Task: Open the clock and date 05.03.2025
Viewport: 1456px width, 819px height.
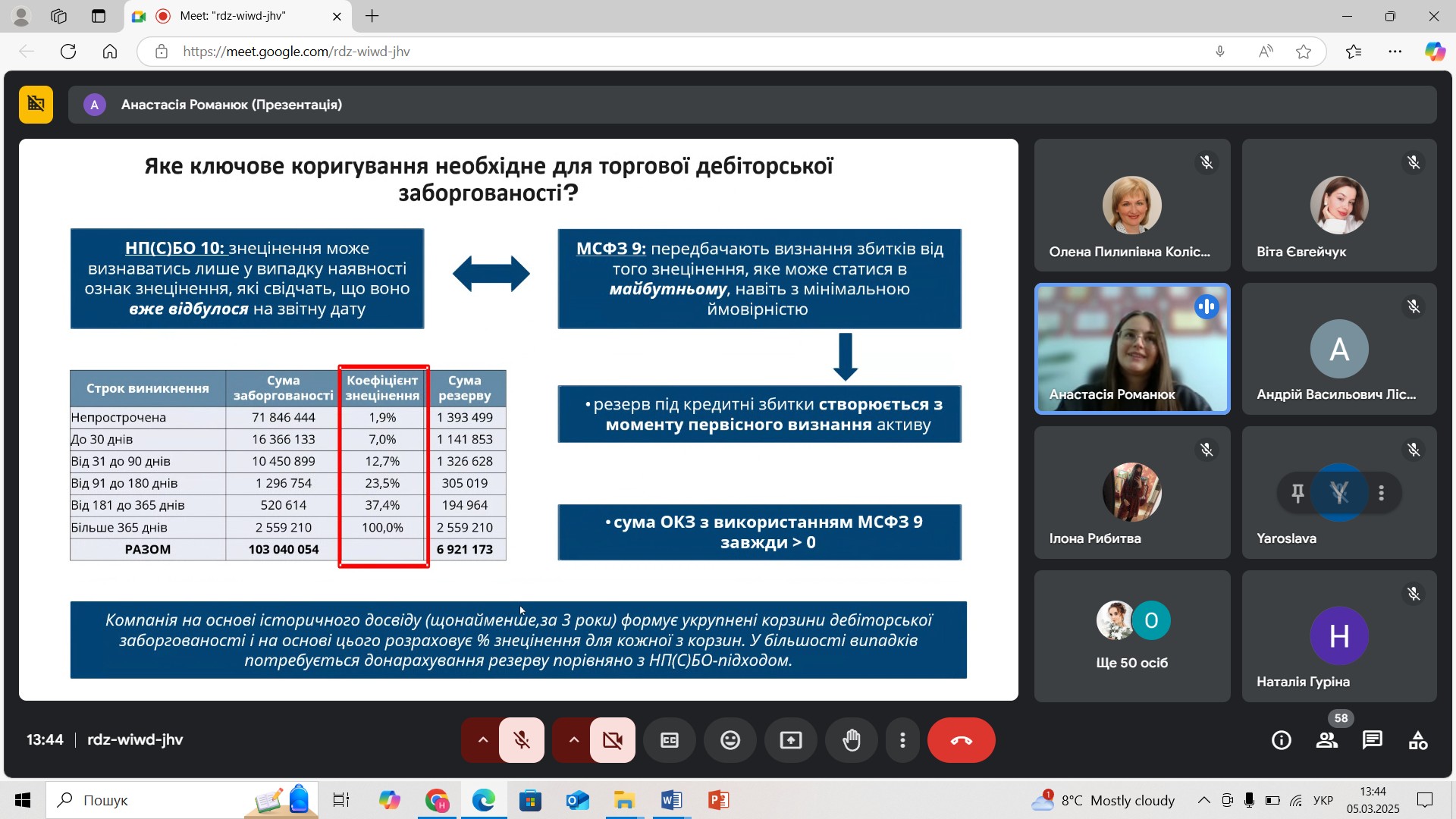Action: click(1373, 800)
